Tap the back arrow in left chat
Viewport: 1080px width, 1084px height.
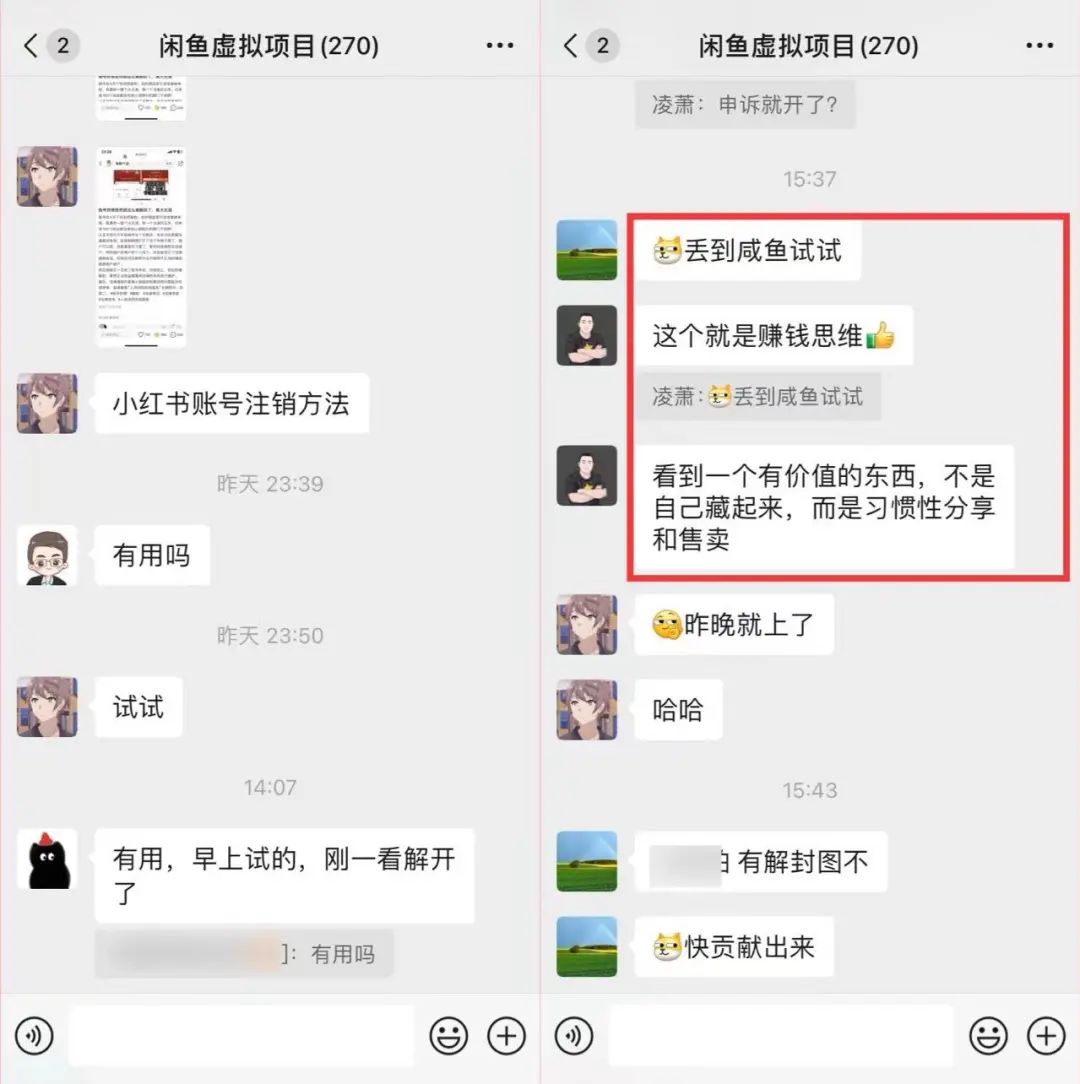coord(30,46)
